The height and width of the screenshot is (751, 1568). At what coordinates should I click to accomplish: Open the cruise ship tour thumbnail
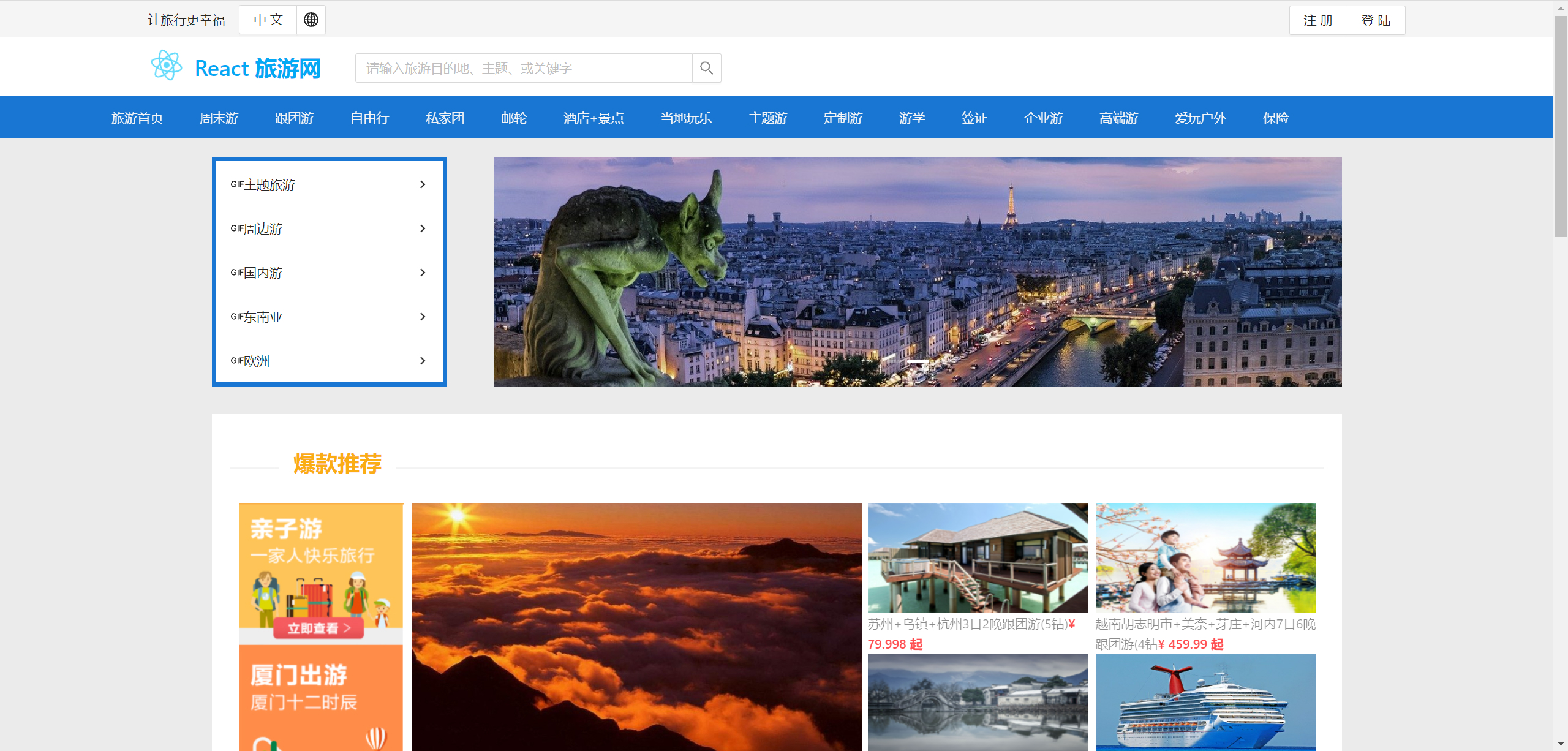[x=1205, y=702]
